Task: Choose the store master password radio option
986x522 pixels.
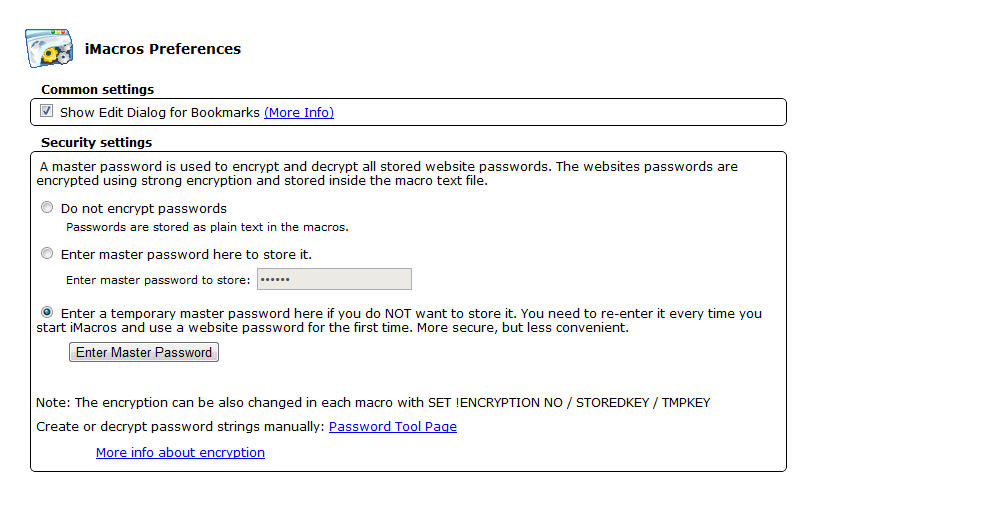Action: coord(47,253)
